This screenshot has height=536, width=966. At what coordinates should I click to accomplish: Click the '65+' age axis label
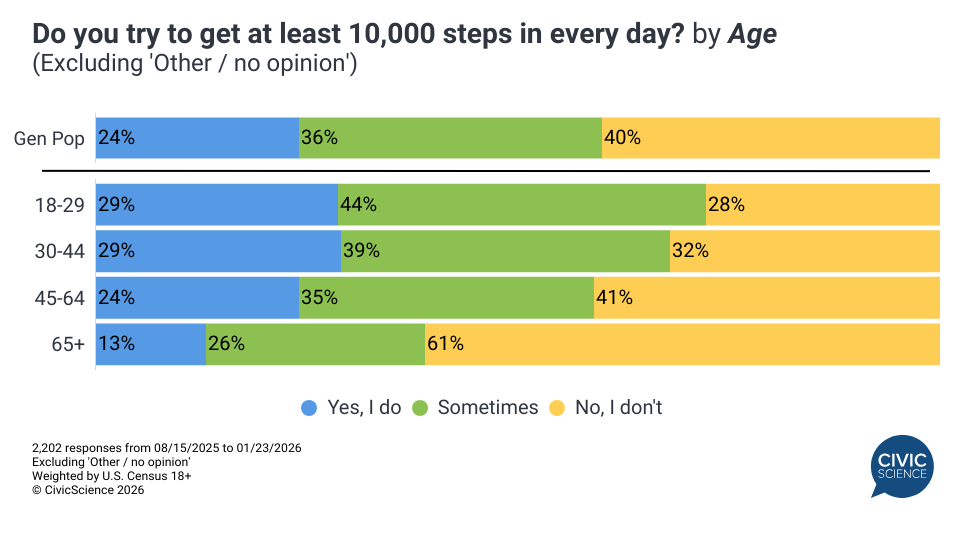(x=69, y=344)
